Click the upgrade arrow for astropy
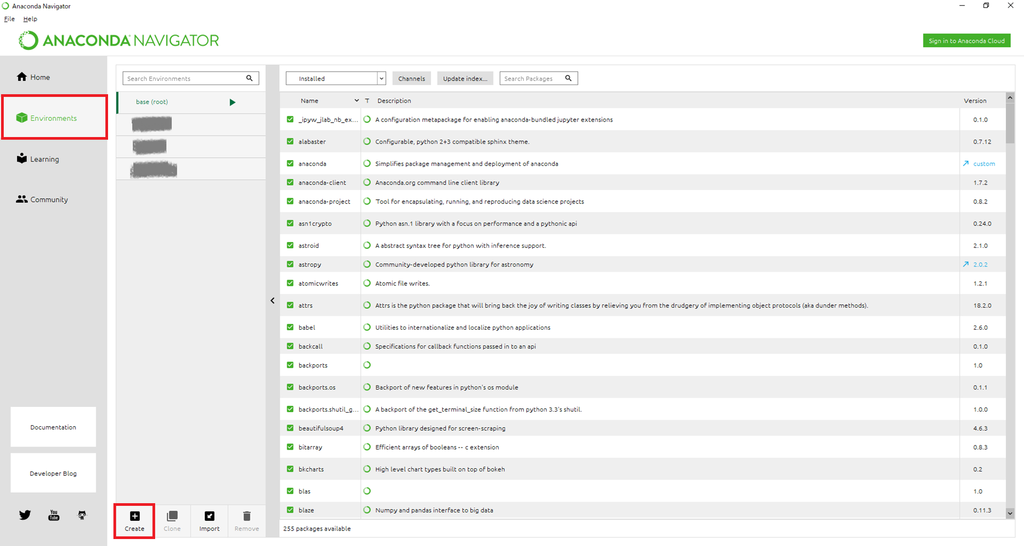 point(966,265)
